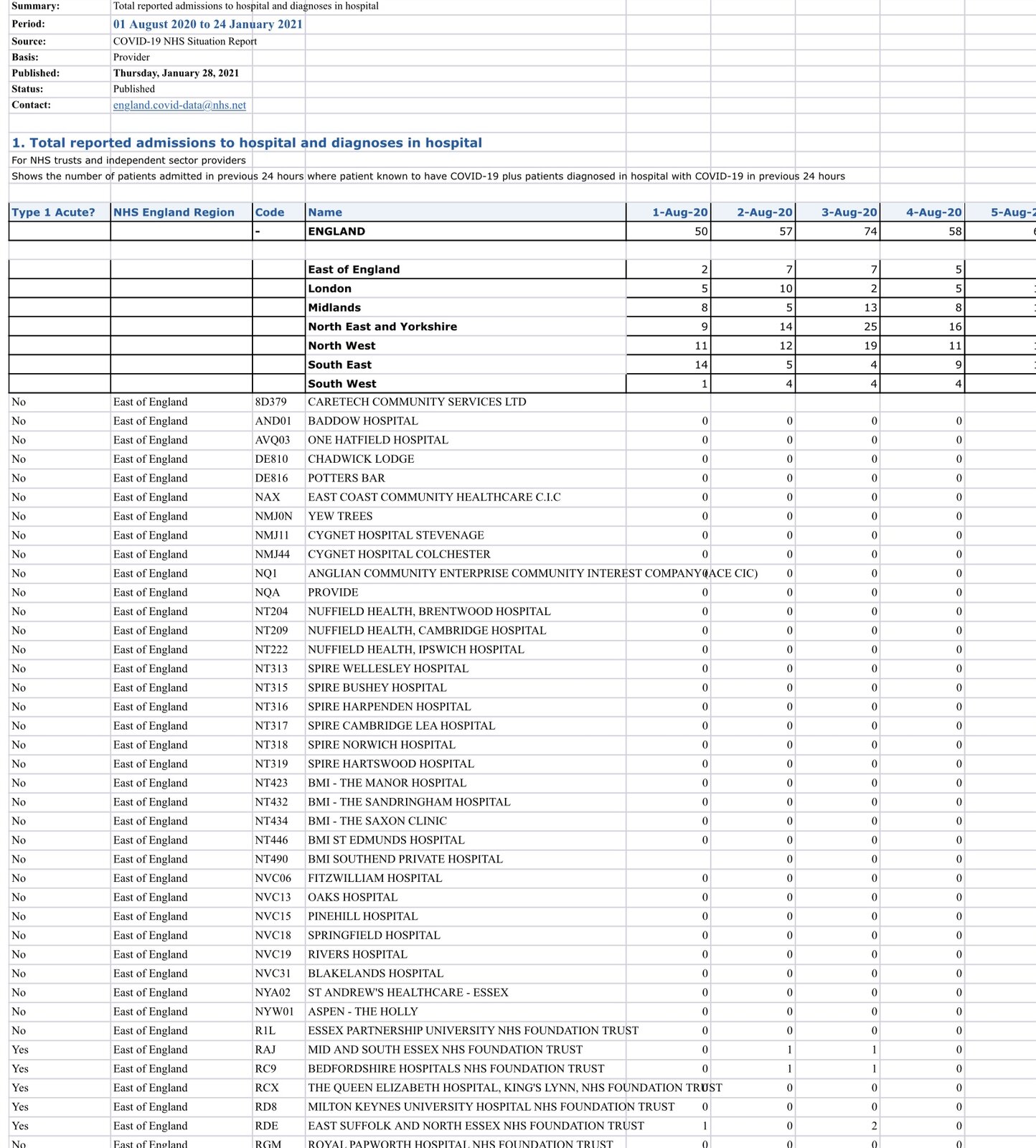This screenshot has width=1036, height=1148.
Task: Select the "Published:" label cell
Action: [36, 73]
